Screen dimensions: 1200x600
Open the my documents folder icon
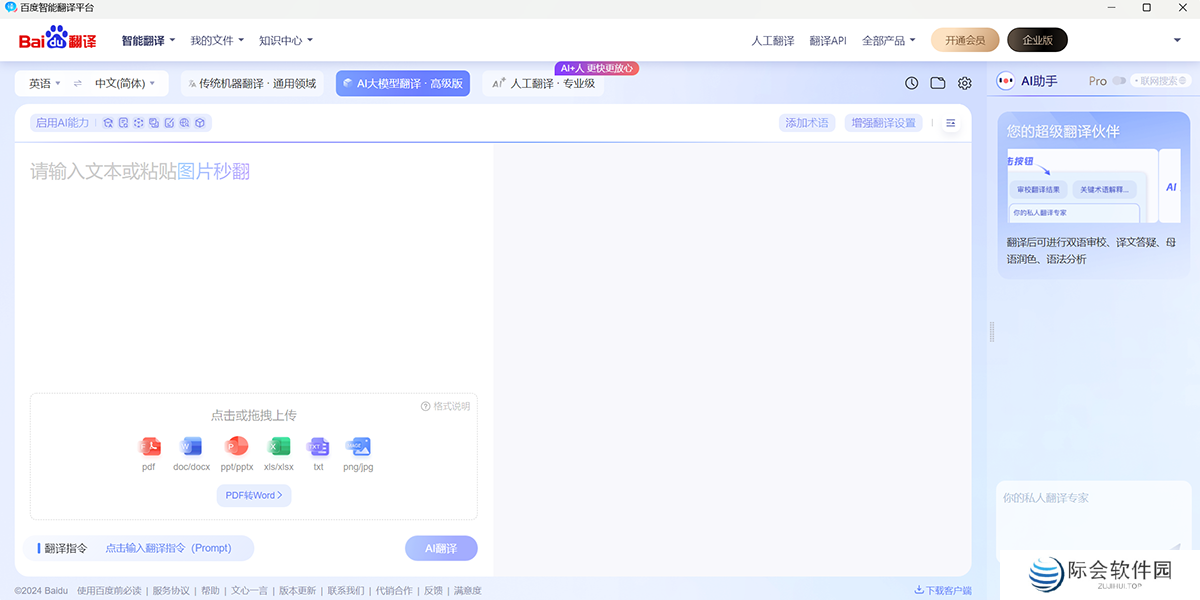[x=937, y=83]
